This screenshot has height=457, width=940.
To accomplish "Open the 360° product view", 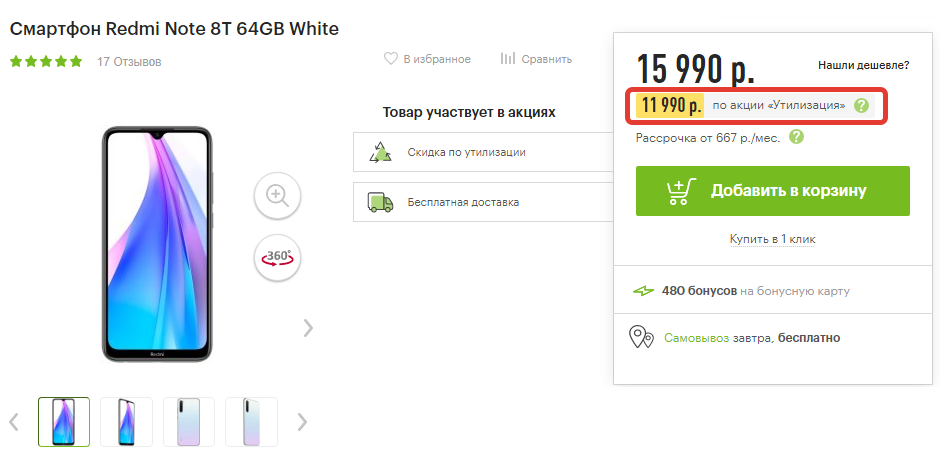I will (x=277, y=257).
